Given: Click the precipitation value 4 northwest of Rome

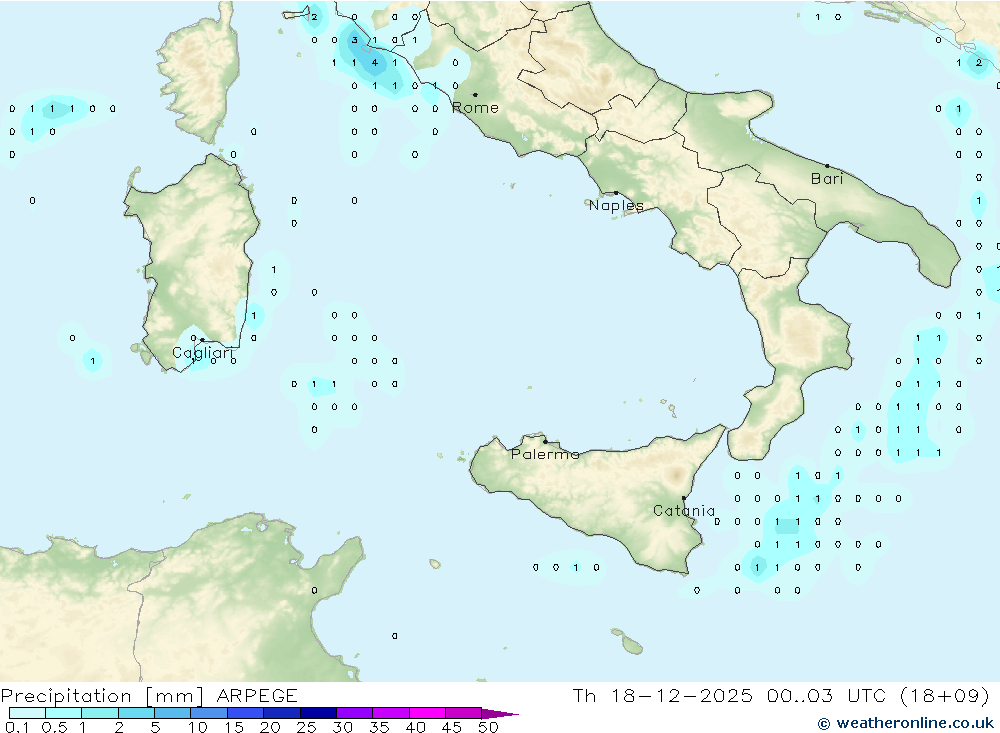Looking at the screenshot, I should 374,62.
